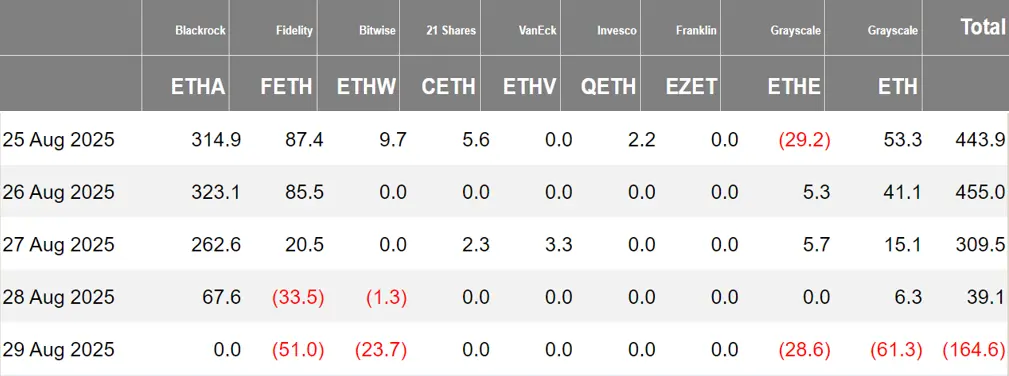Viewport: 1009px width, 376px height.
Task: Click the ETHA value 314.9
Action: pos(216,140)
